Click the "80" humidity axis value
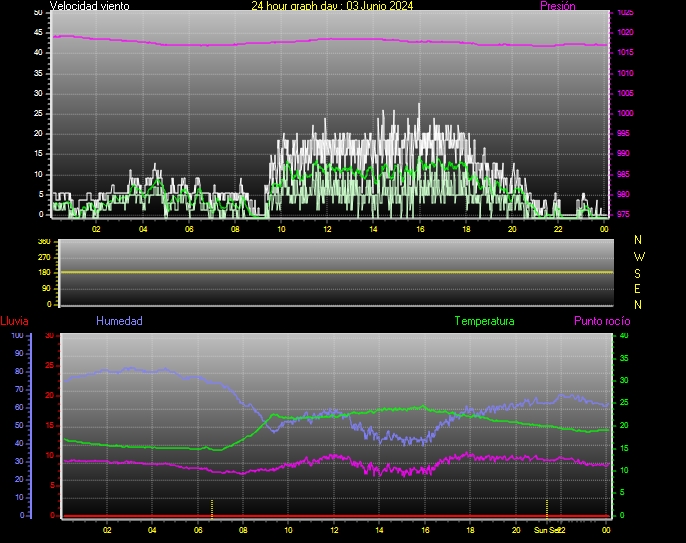 (19, 371)
